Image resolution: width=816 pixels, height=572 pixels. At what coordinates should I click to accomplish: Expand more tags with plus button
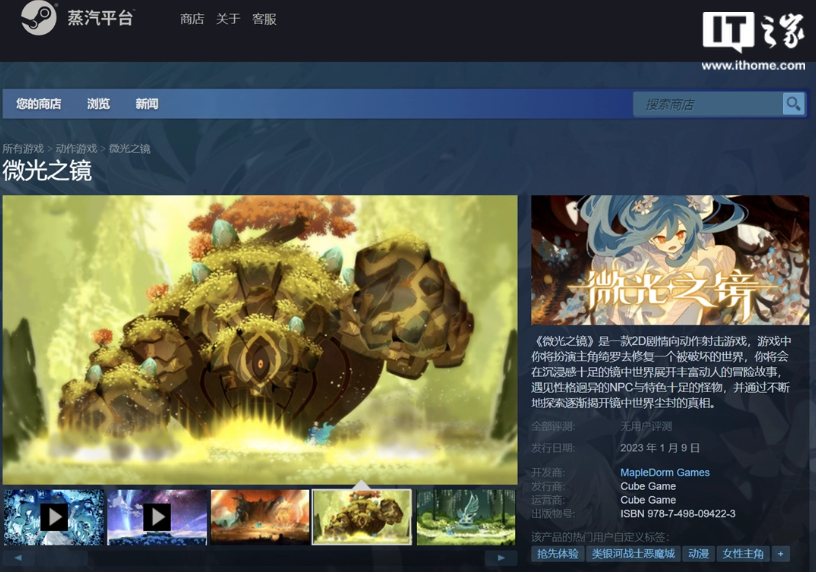tap(780, 554)
